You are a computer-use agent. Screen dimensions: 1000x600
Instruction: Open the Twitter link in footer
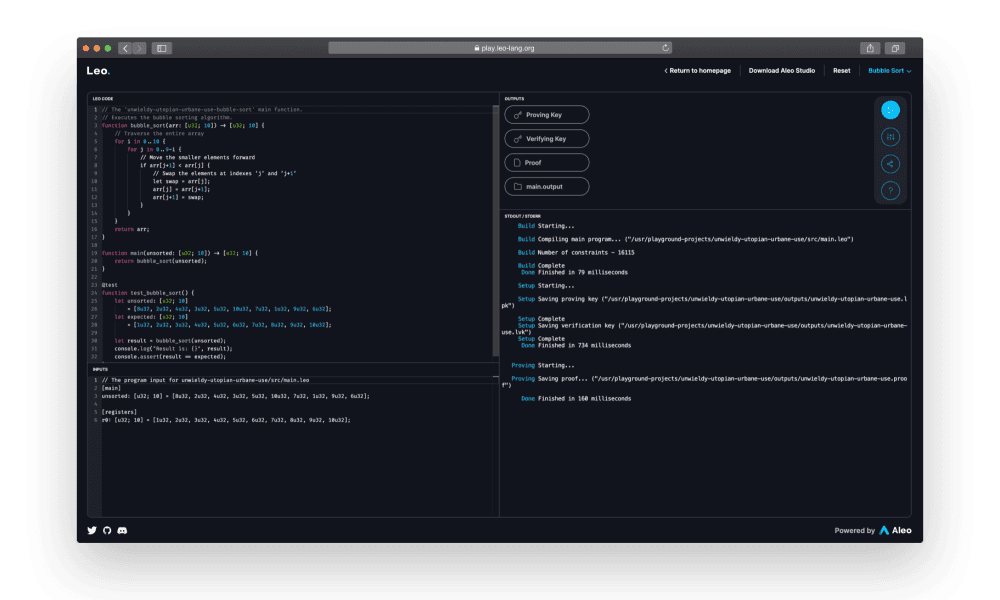click(x=92, y=530)
